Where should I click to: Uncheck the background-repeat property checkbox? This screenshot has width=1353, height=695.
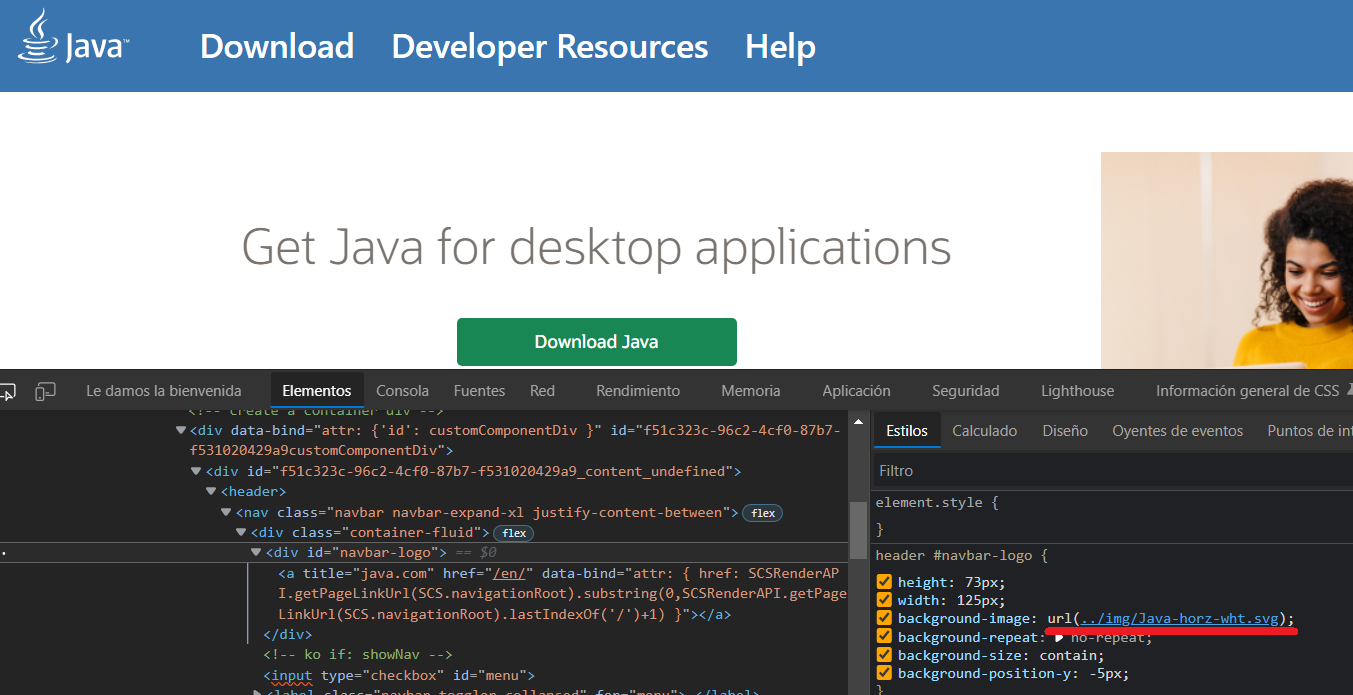click(884, 637)
